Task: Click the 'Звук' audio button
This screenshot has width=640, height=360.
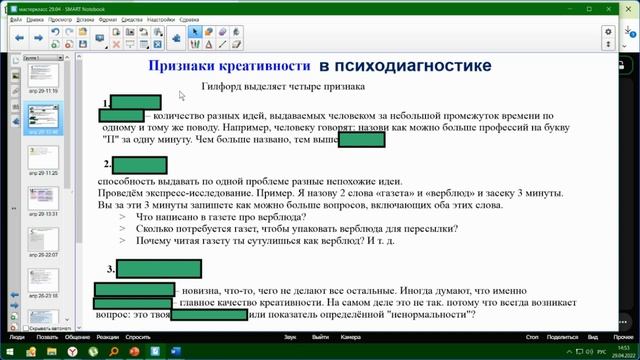Action: tap(290, 337)
